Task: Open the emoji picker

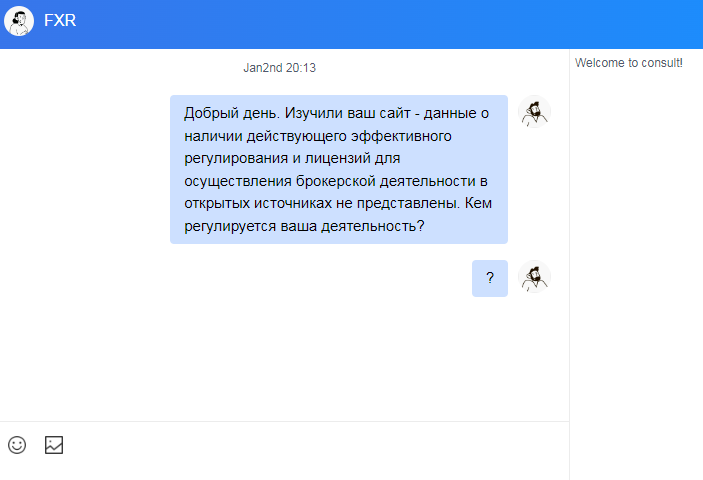Action: (x=17, y=445)
